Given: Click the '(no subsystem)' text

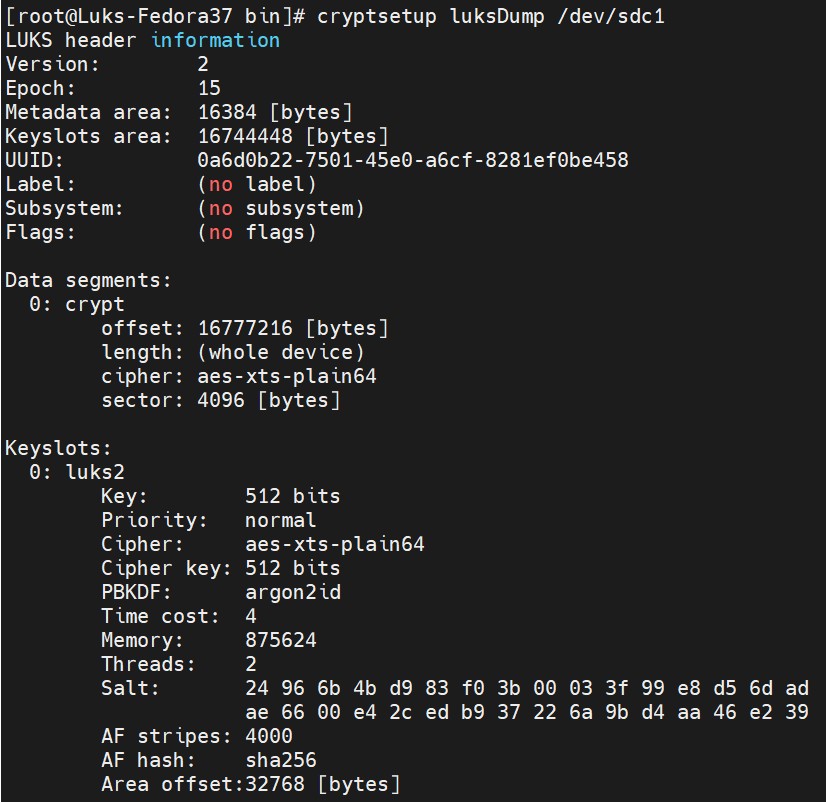Looking at the screenshot, I should [x=281, y=209].
